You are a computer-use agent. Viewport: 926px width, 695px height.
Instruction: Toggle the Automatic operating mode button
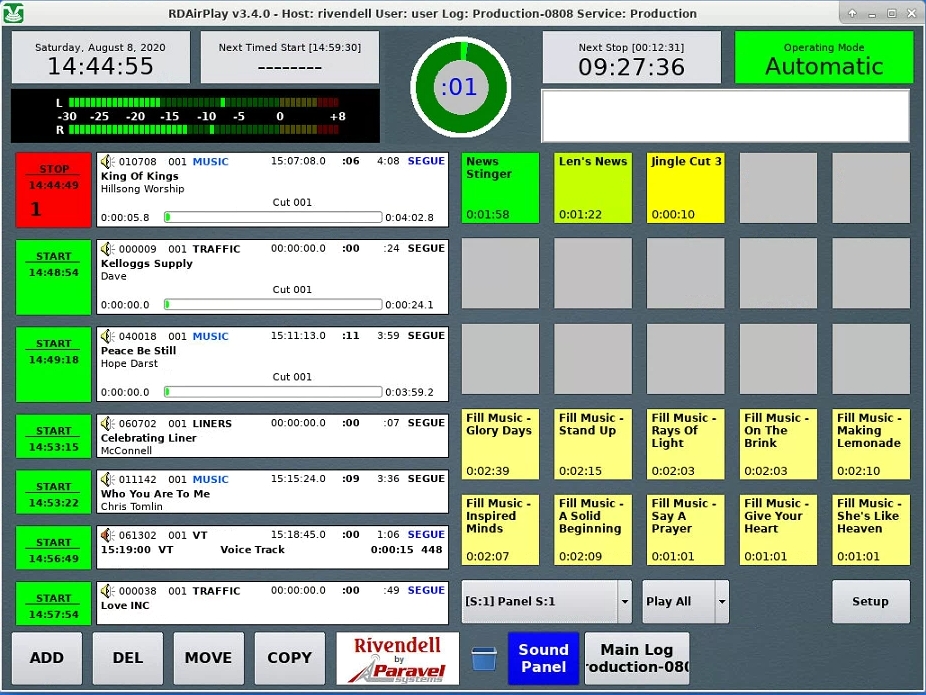point(823,58)
